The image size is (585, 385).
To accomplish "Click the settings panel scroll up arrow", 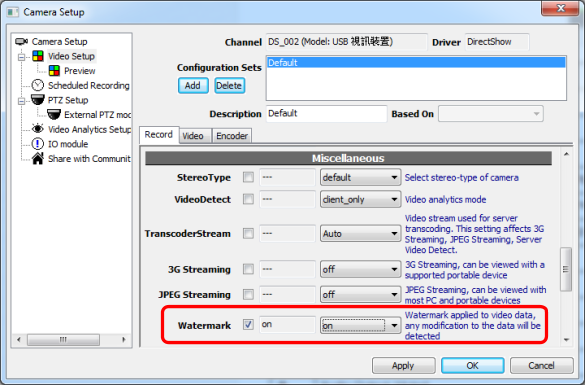I will coord(566,154).
